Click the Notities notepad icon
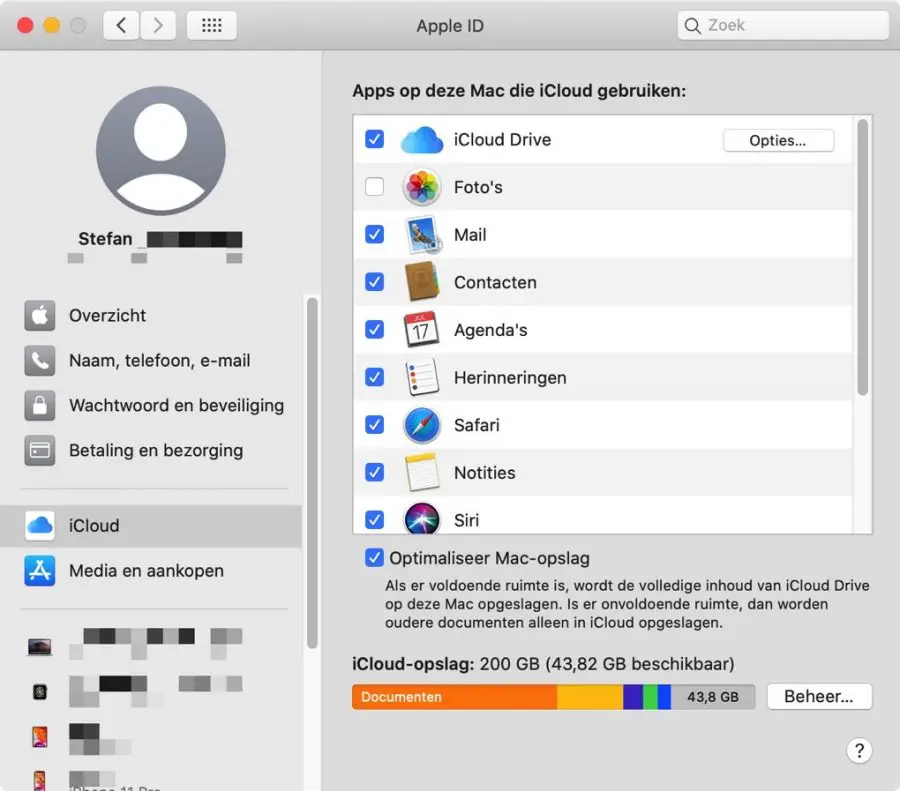Viewport: 900px width, 791px height. click(x=422, y=472)
